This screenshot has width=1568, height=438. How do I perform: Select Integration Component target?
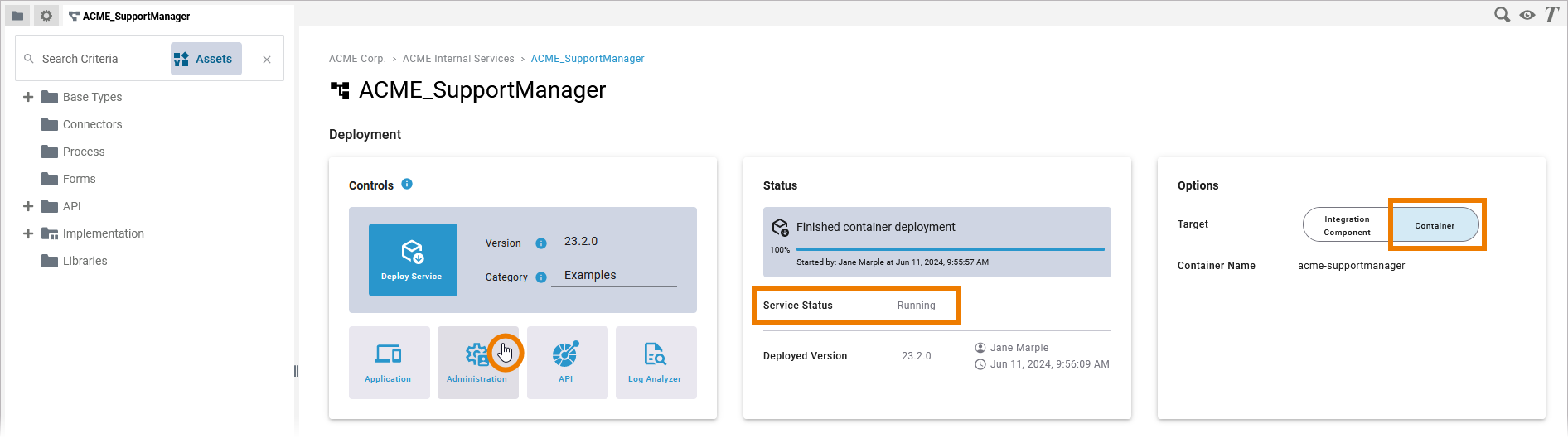(1346, 225)
